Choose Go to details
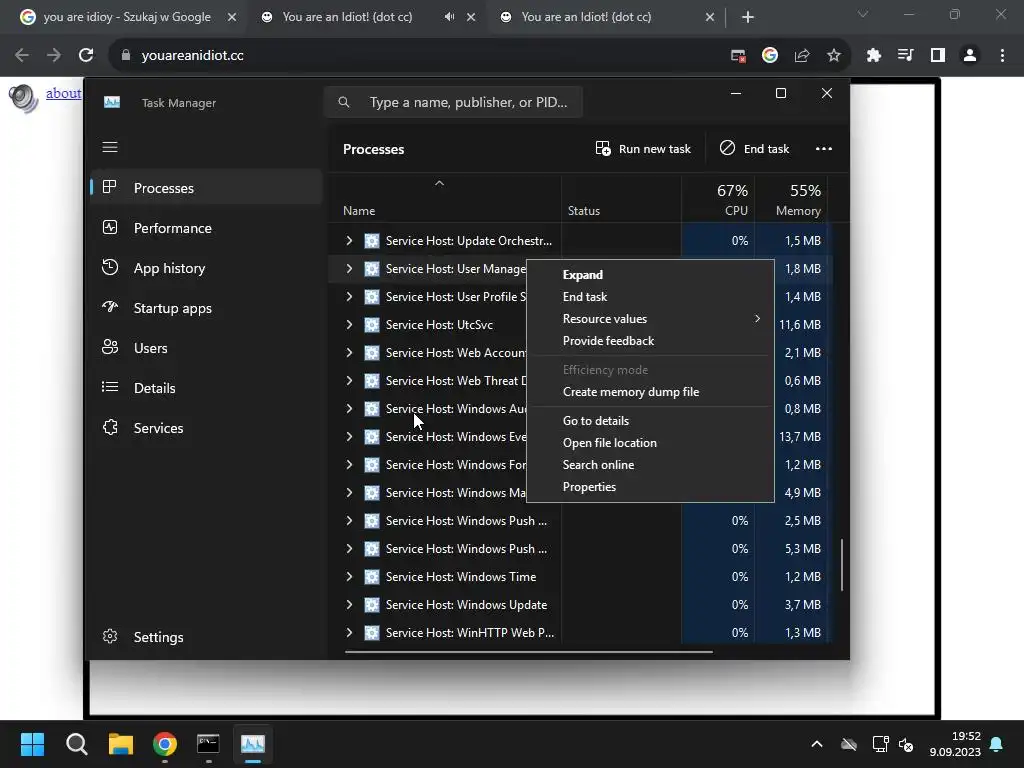The width and height of the screenshot is (1024, 768). pyautogui.click(x=650, y=421)
